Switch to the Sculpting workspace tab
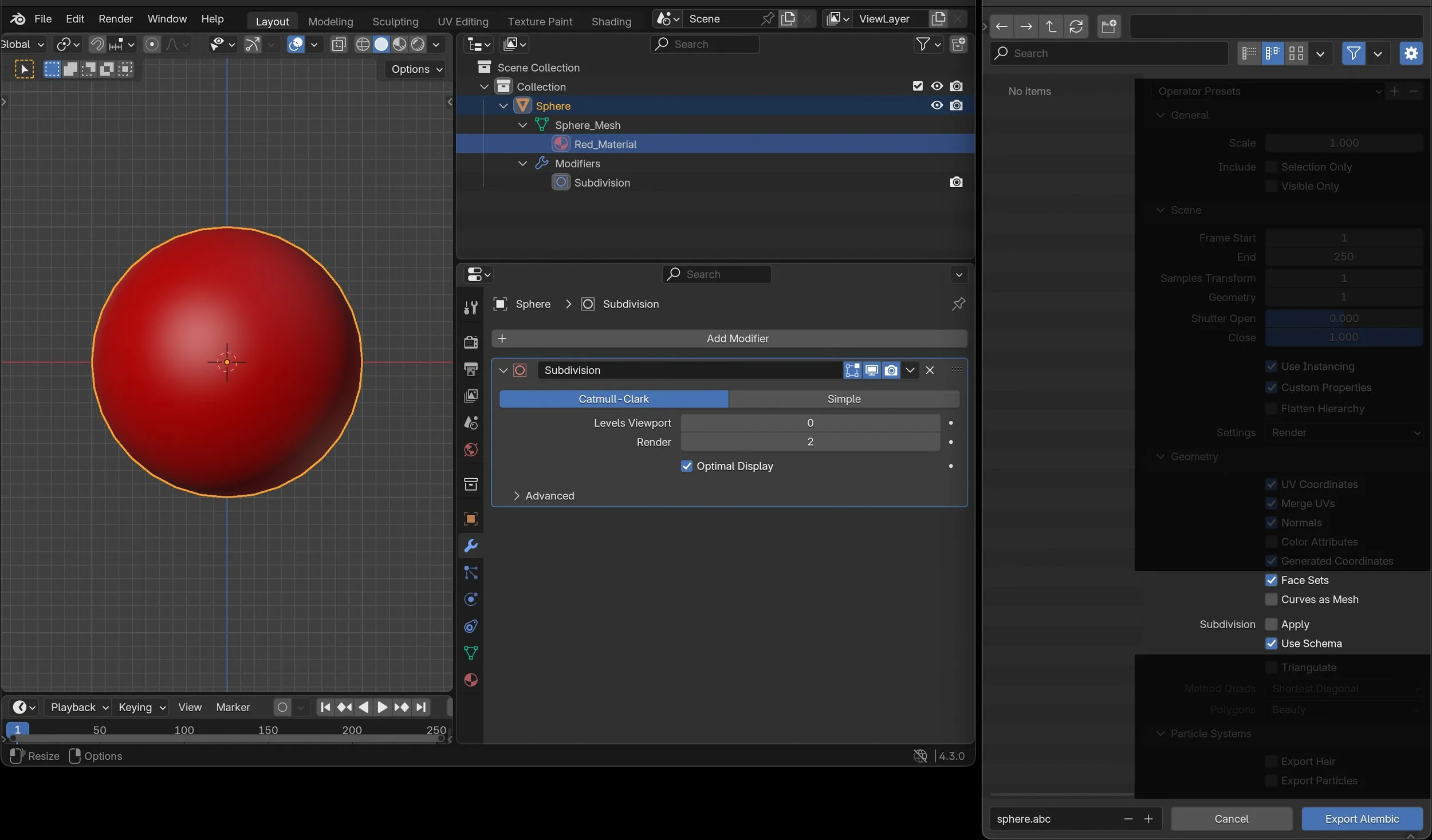 coord(395,22)
